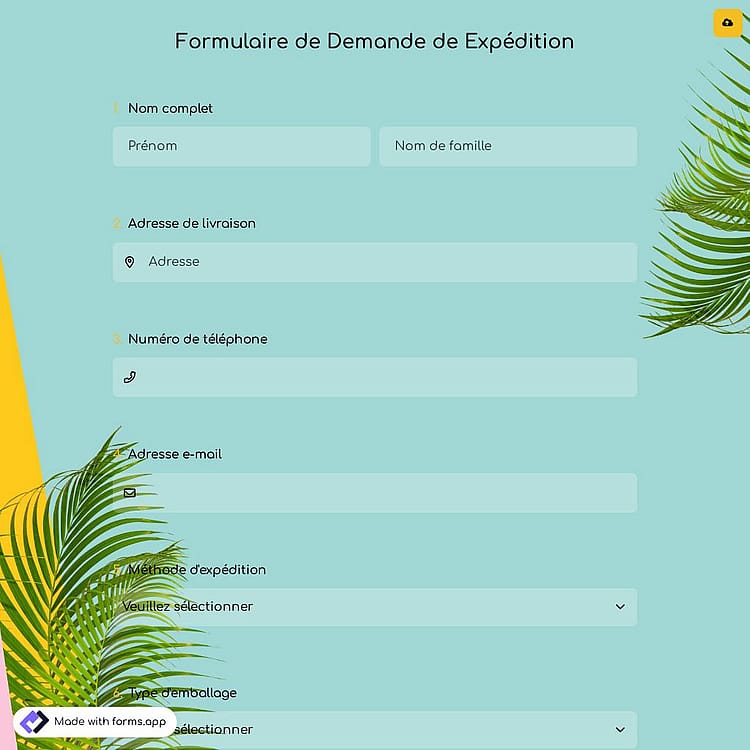Open the Type d'emballage dropdown

(375, 730)
